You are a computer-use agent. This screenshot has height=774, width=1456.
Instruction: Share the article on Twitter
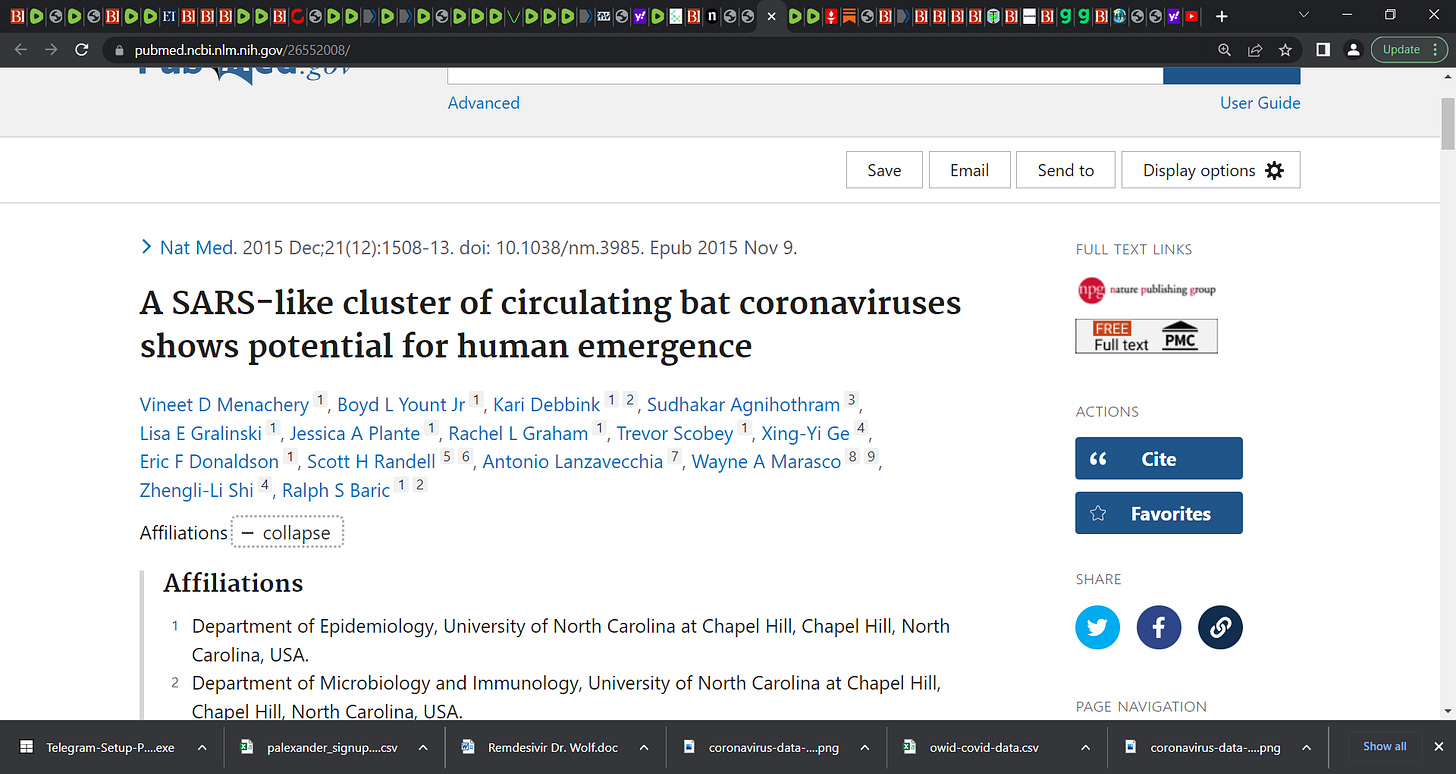(1097, 627)
